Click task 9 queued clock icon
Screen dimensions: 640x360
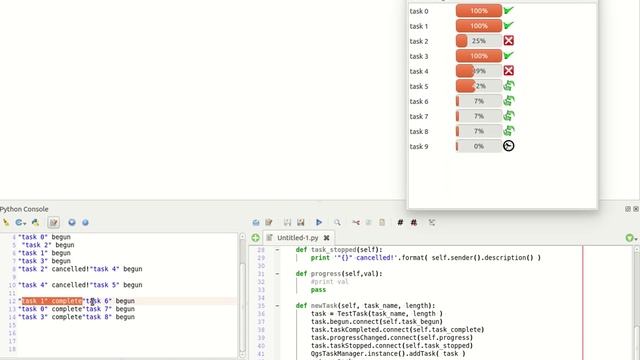click(x=509, y=146)
